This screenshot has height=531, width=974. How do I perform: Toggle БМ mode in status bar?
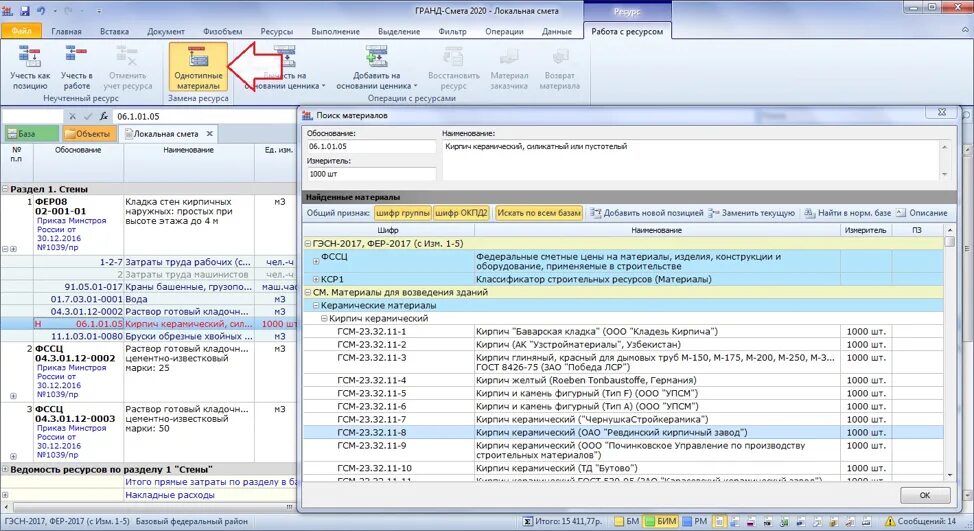coord(626,522)
